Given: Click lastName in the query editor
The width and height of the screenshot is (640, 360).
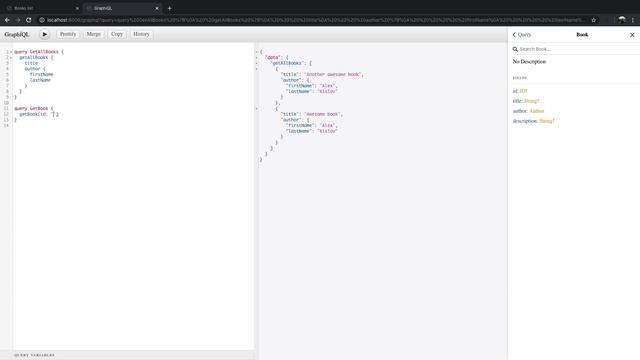Looking at the screenshot, I should (x=40, y=80).
